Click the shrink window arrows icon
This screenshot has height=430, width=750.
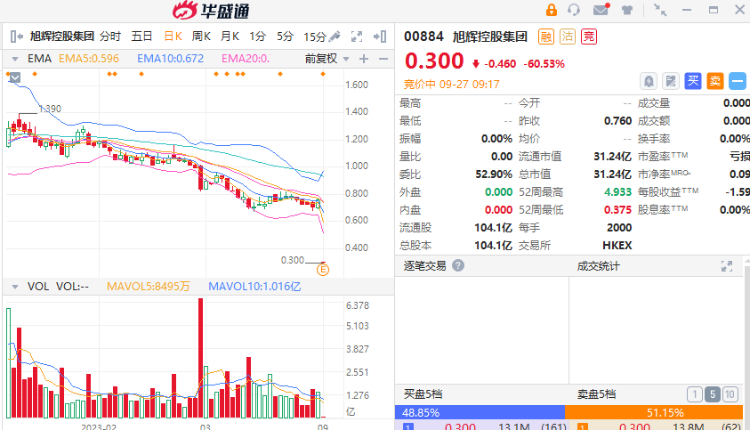tap(660, 10)
